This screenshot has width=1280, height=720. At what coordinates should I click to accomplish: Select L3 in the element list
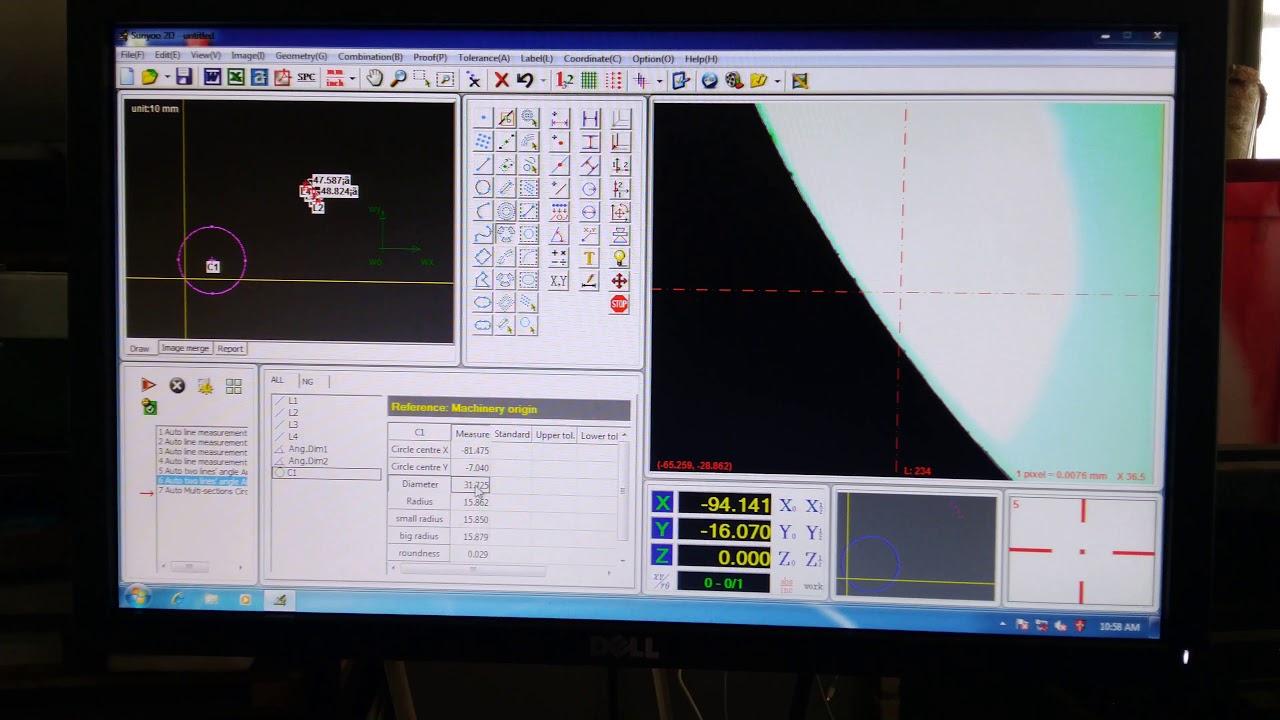pyautogui.click(x=293, y=425)
